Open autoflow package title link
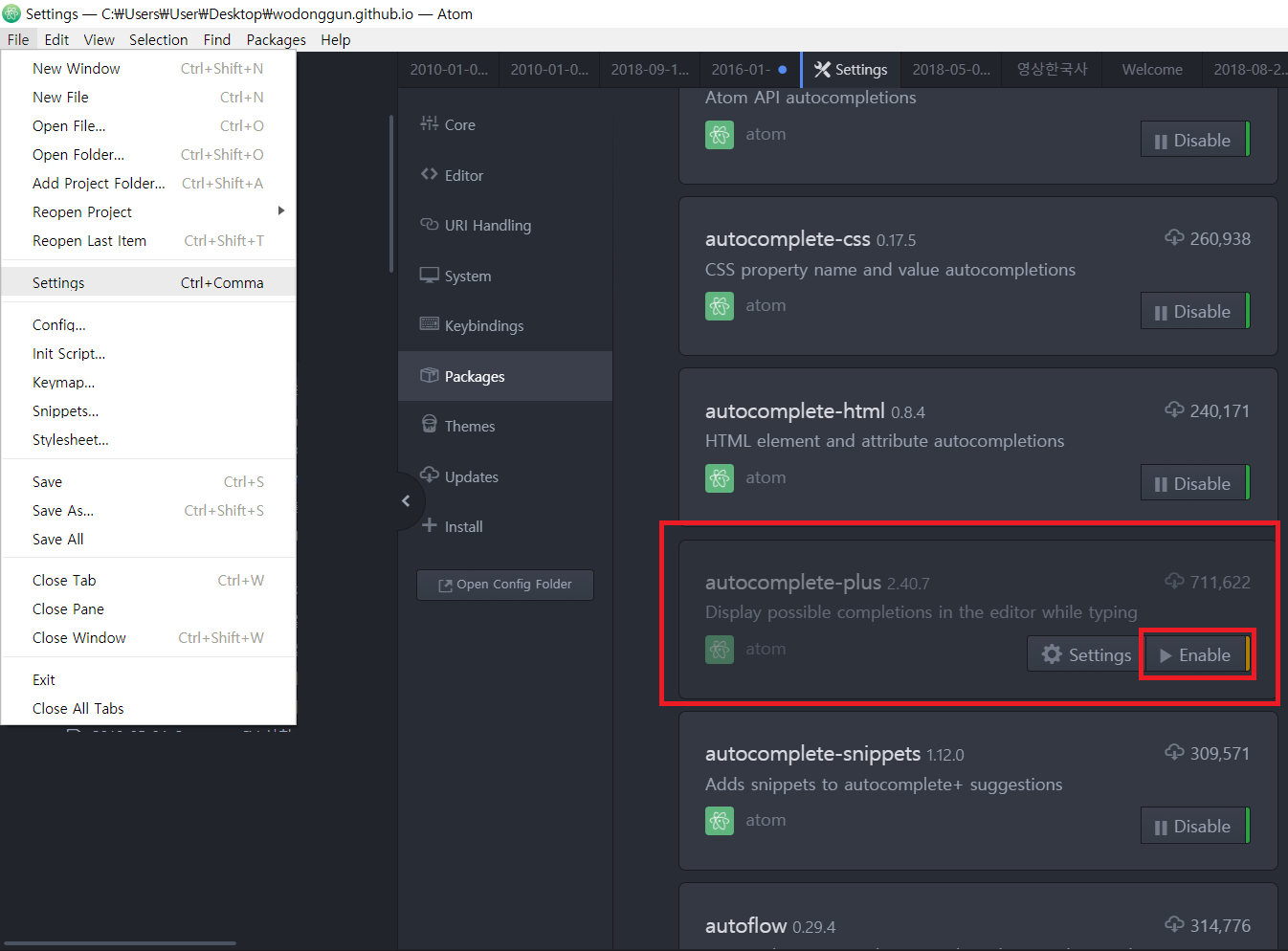 [x=745, y=925]
